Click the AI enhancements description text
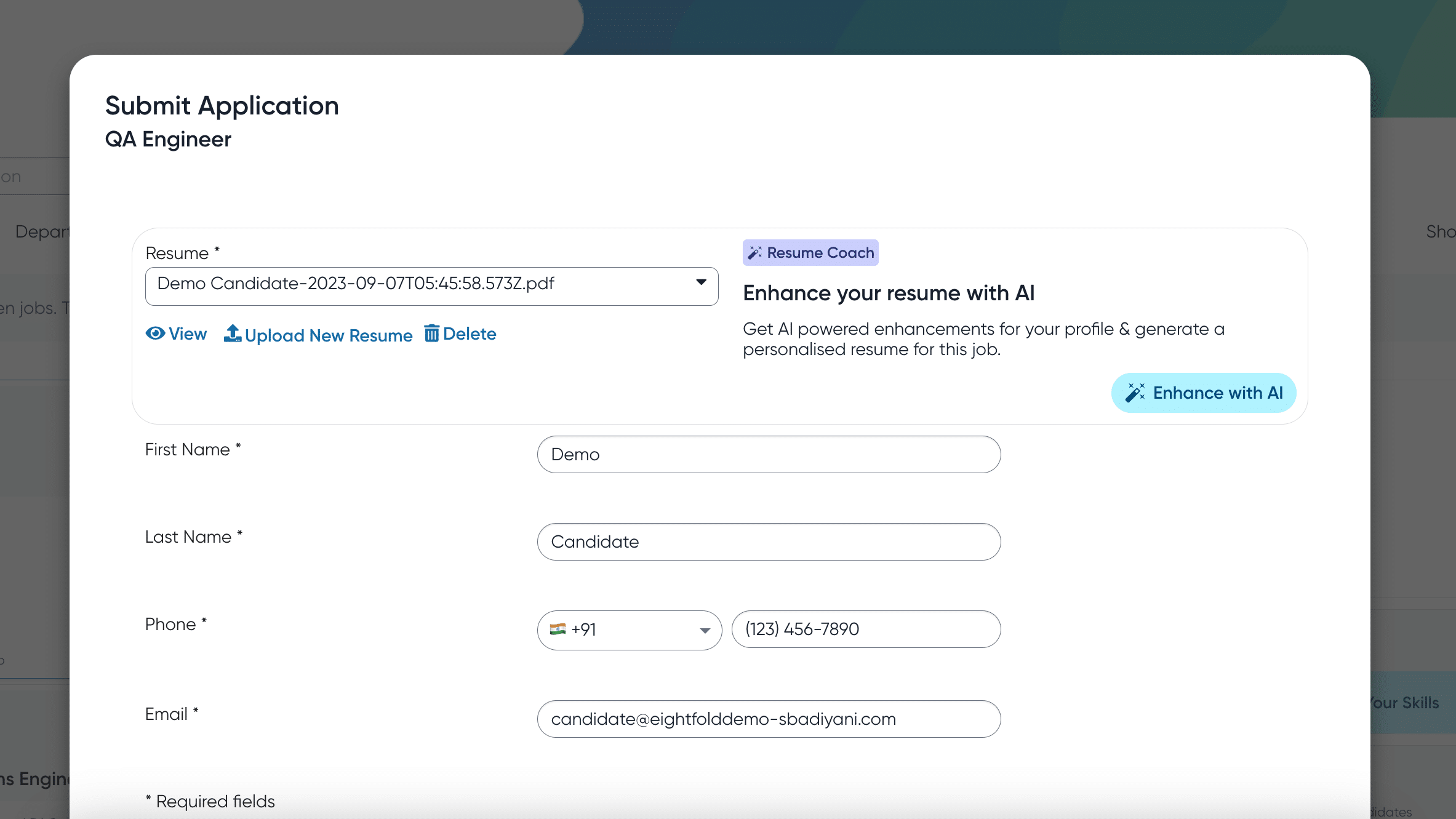The width and height of the screenshot is (1456, 819). [x=983, y=339]
